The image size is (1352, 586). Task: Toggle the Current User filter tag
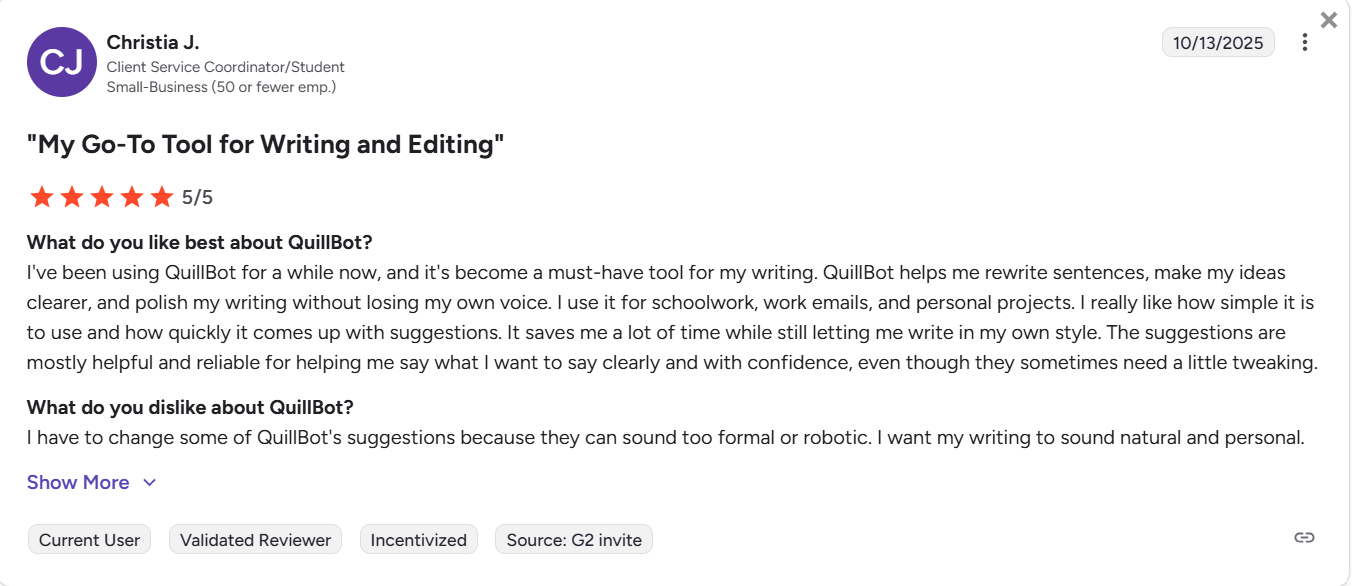click(x=89, y=539)
